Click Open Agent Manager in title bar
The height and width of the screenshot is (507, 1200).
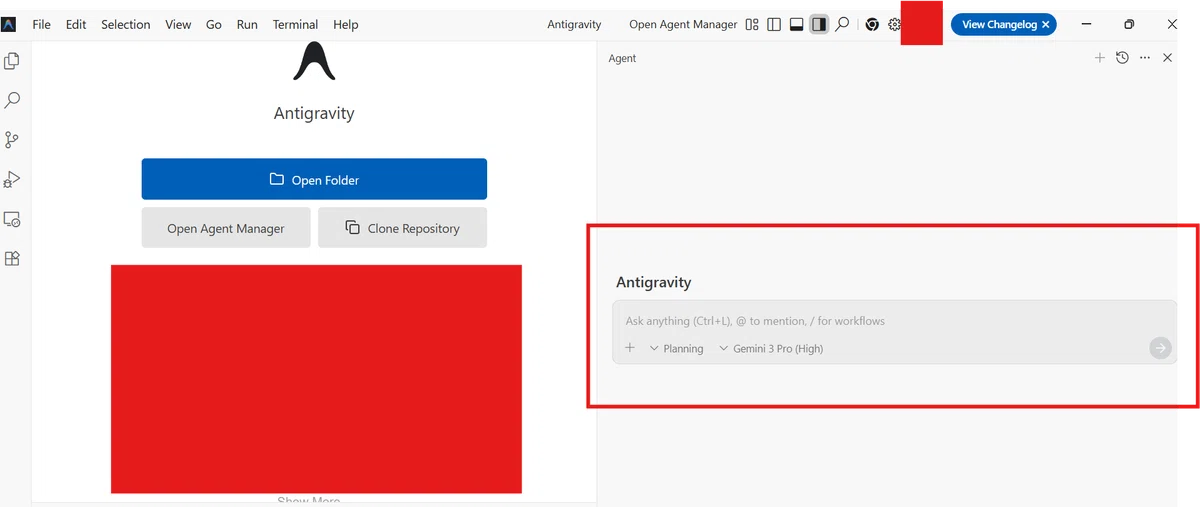(x=683, y=24)
